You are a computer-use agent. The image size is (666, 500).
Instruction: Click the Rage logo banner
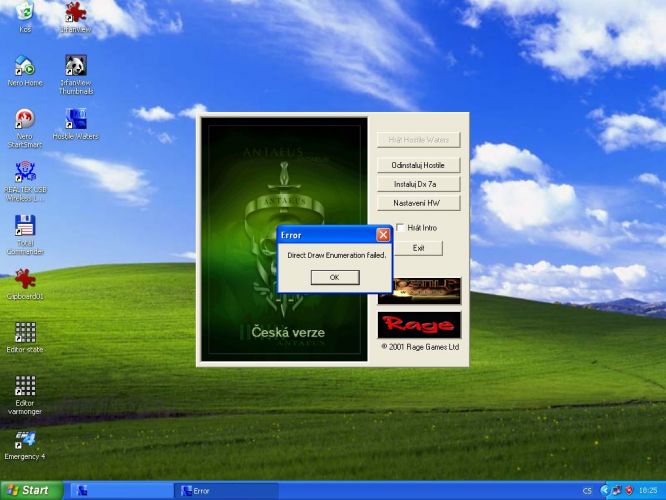[x=419, y=325]
